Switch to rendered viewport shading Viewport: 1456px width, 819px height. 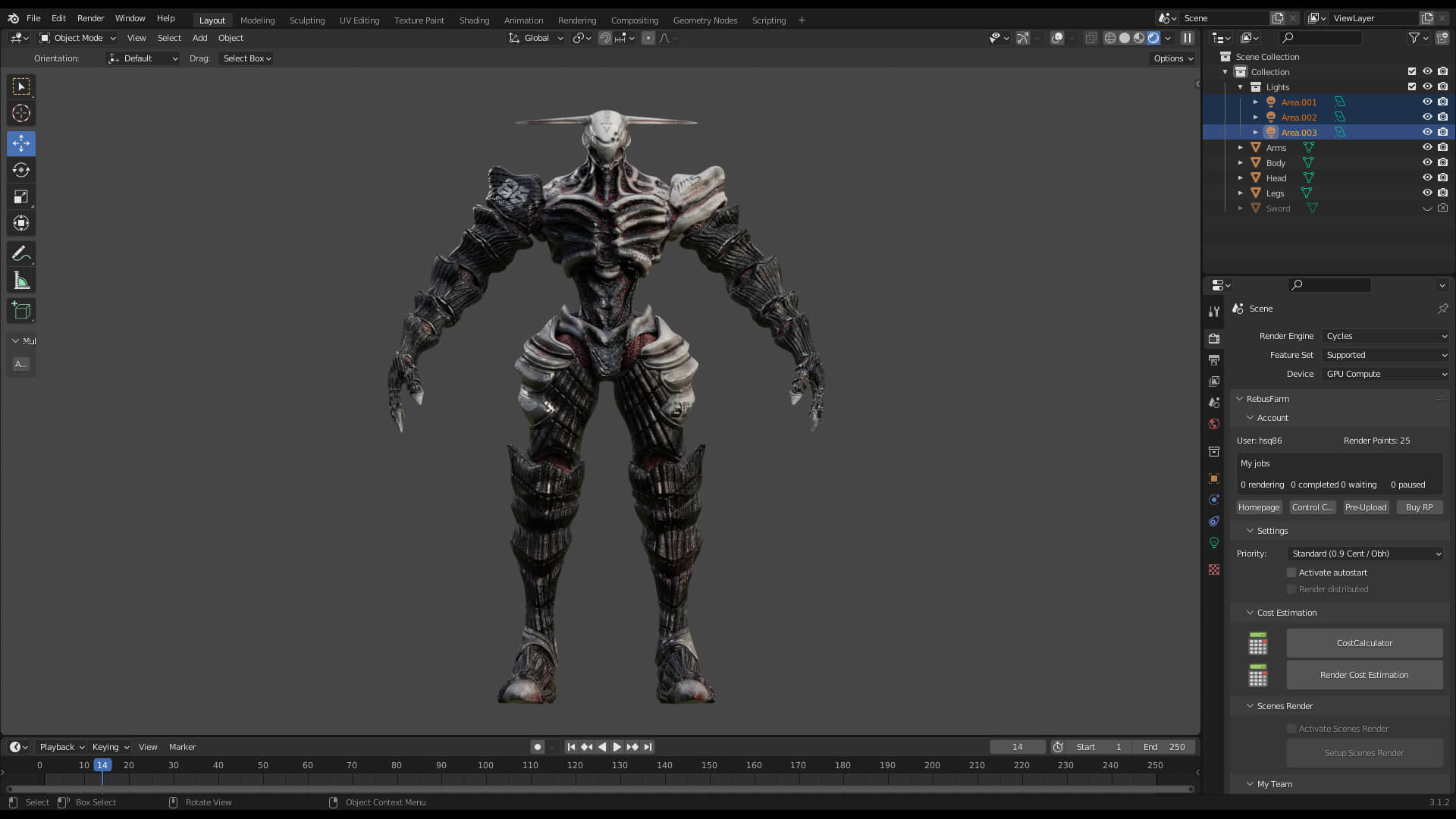click(1153, 38)
